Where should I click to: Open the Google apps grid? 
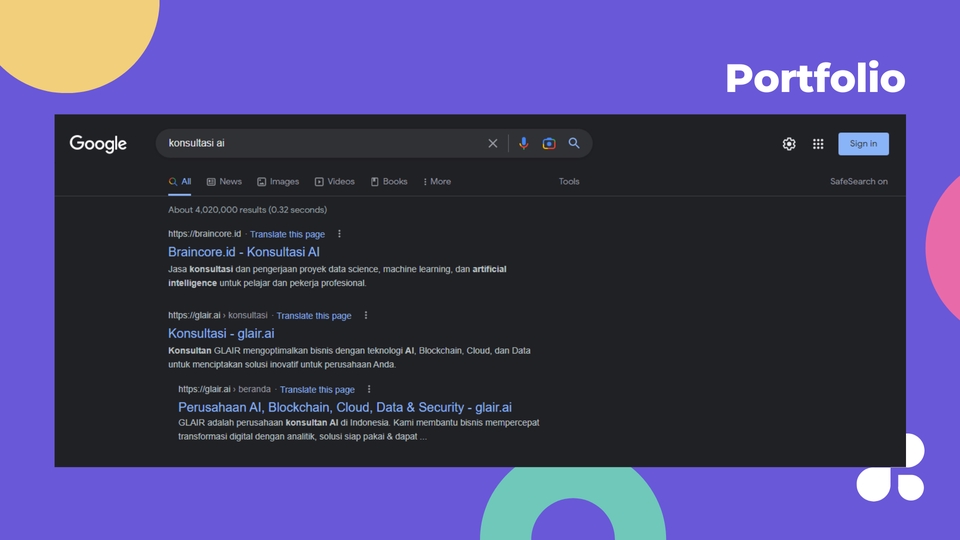(x=818, y=144)
